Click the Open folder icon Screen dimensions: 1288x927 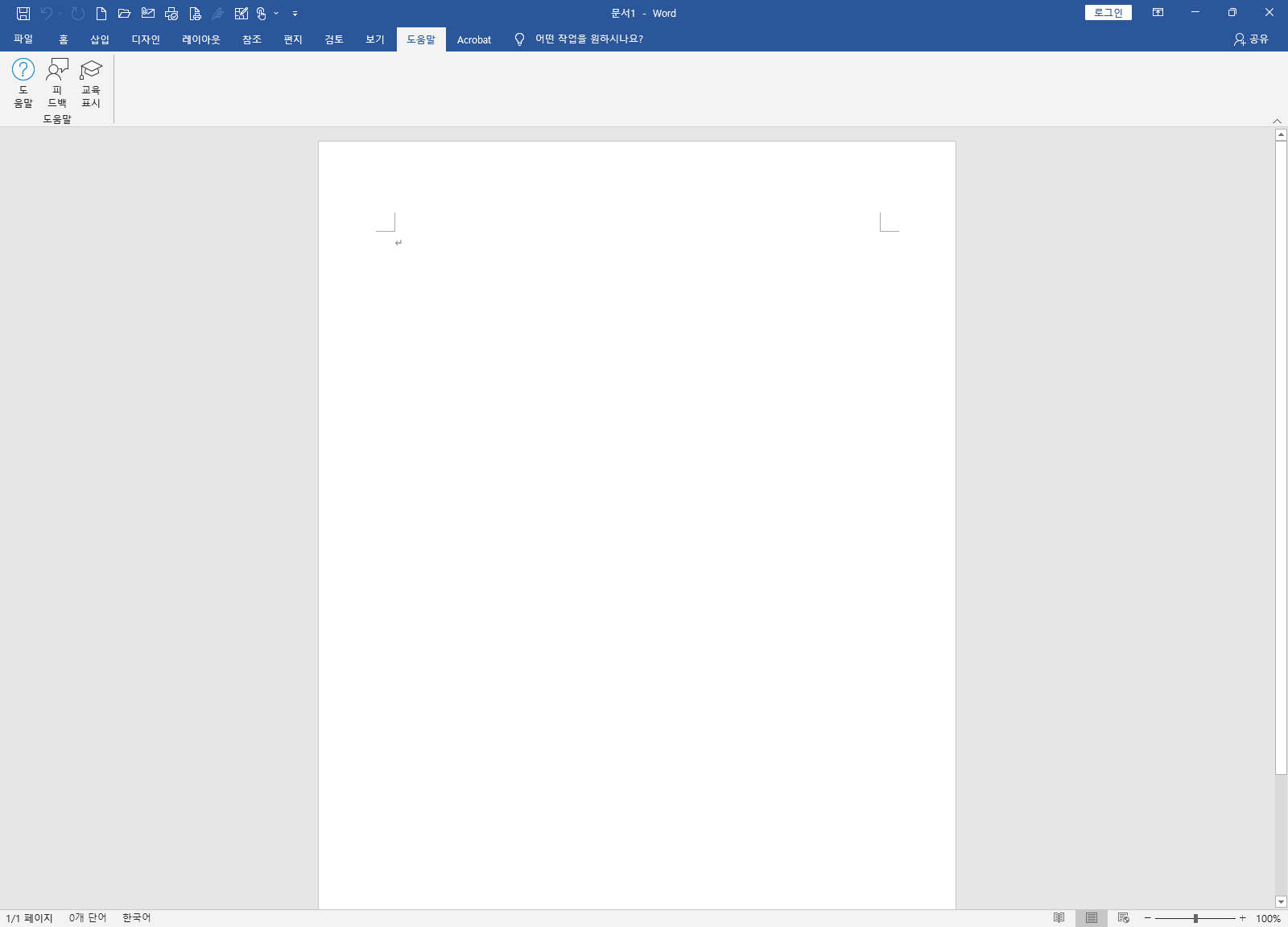point(124,13)
